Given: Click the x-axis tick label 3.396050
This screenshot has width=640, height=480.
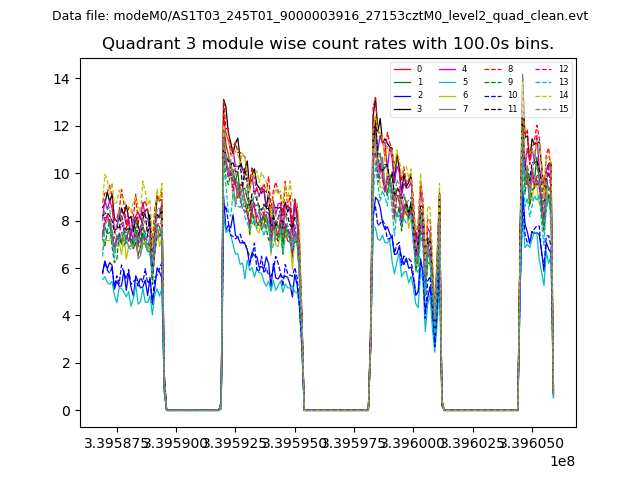Looking at the screenshot, I should [x=530, y=442].
